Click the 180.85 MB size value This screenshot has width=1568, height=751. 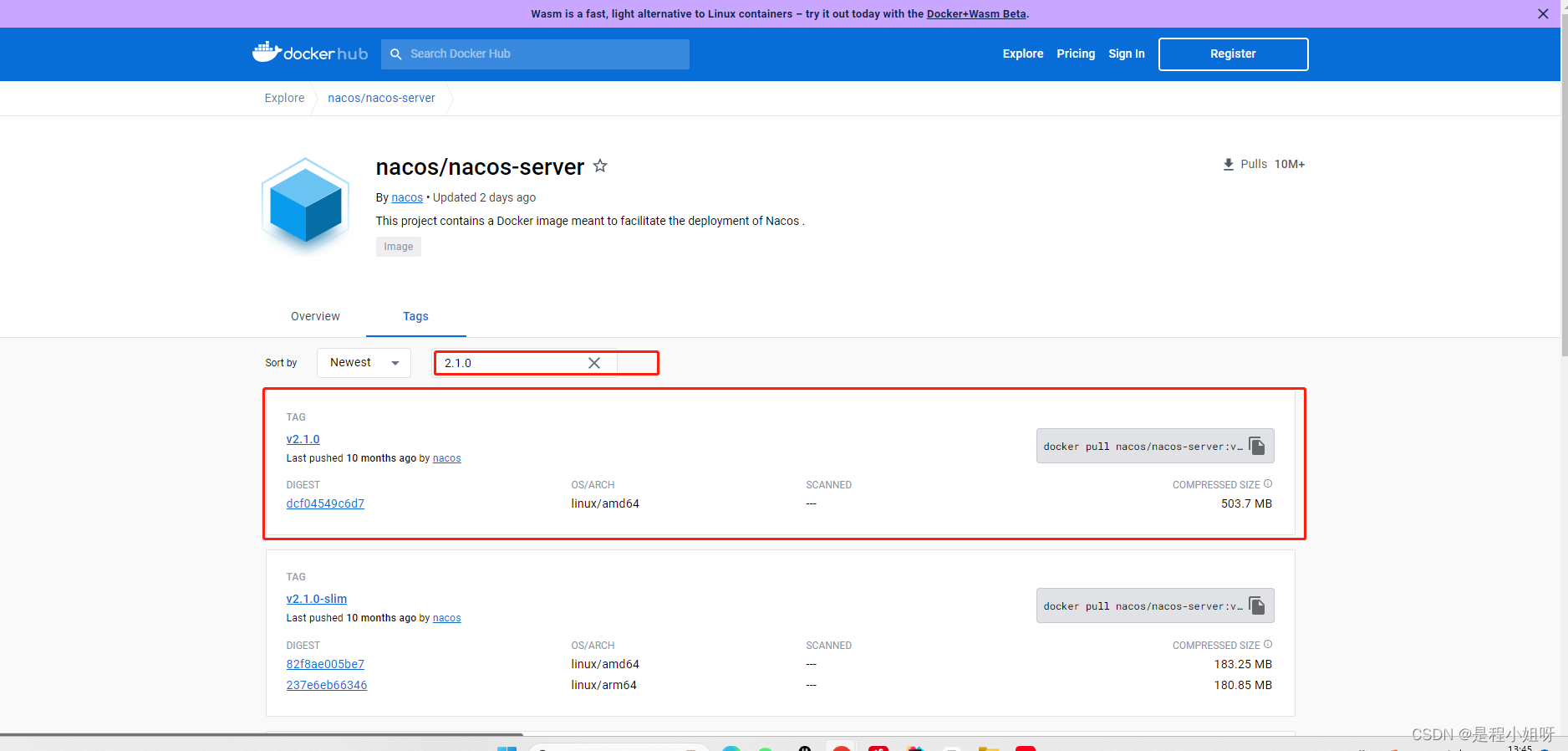[1243, 685]
